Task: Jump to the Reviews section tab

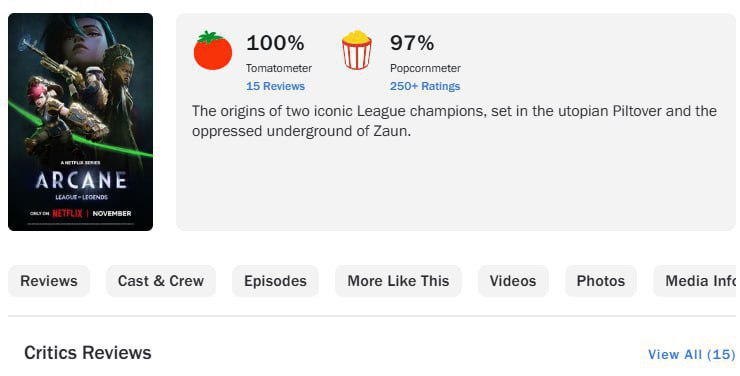Action: click(49, 281)
